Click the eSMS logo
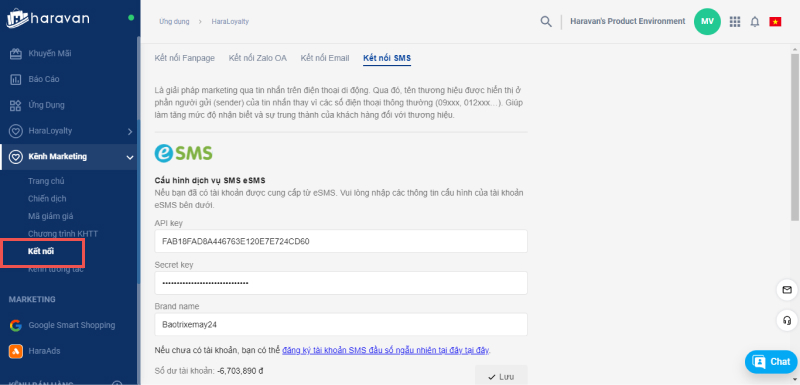Viewport: 800px width, 385px height. coord(184,152)
